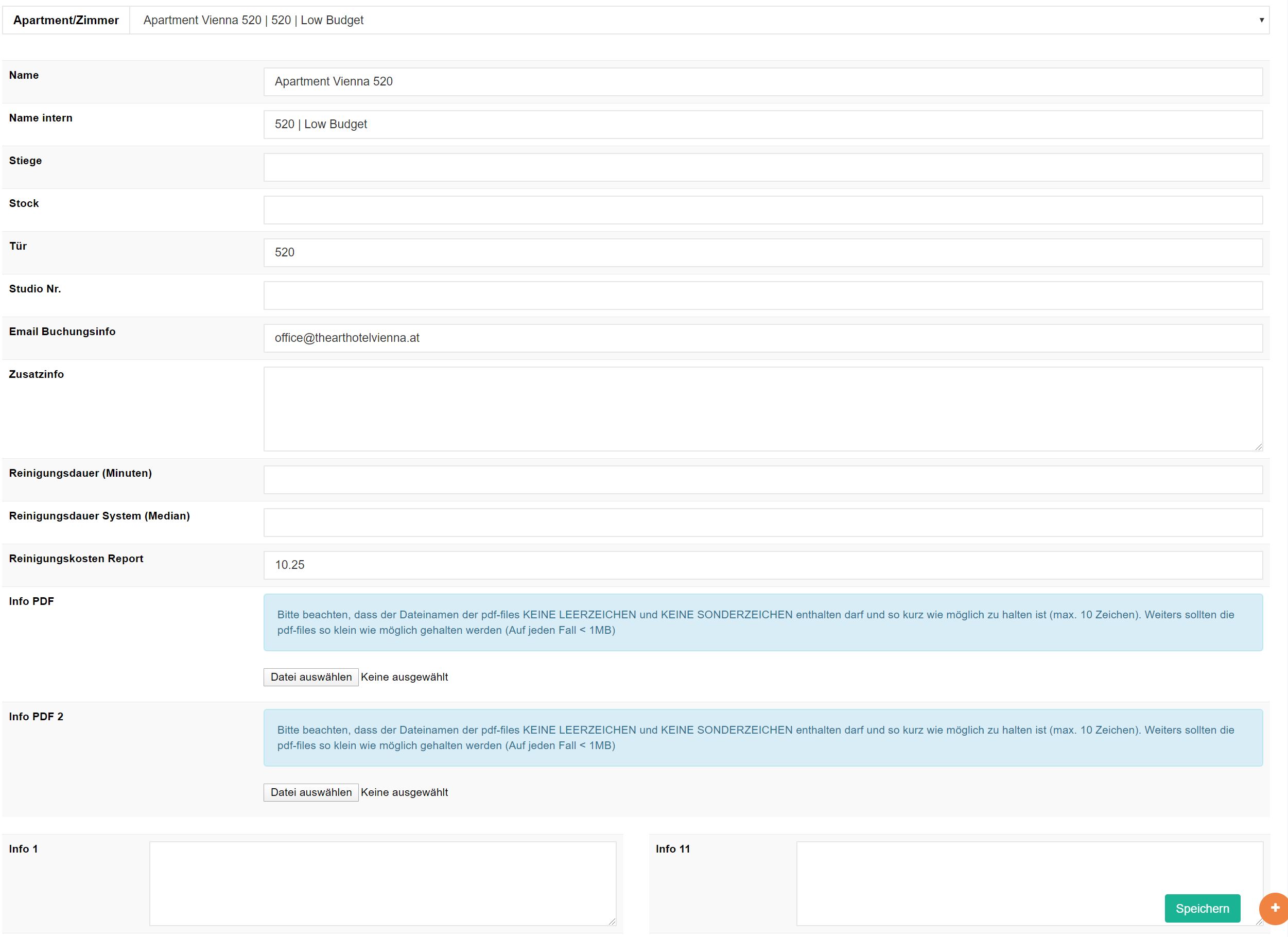Focus the Reinigungsdauer (Minuten) field

pos(763,480)
